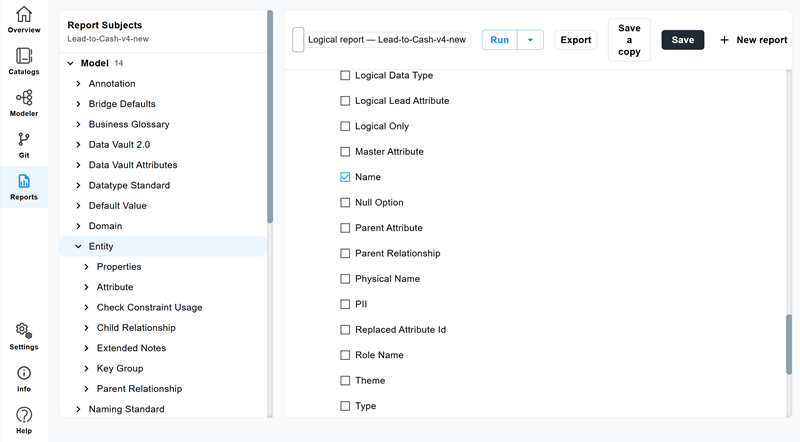Uncheck the Name checkbox

(x=345, y=177)
